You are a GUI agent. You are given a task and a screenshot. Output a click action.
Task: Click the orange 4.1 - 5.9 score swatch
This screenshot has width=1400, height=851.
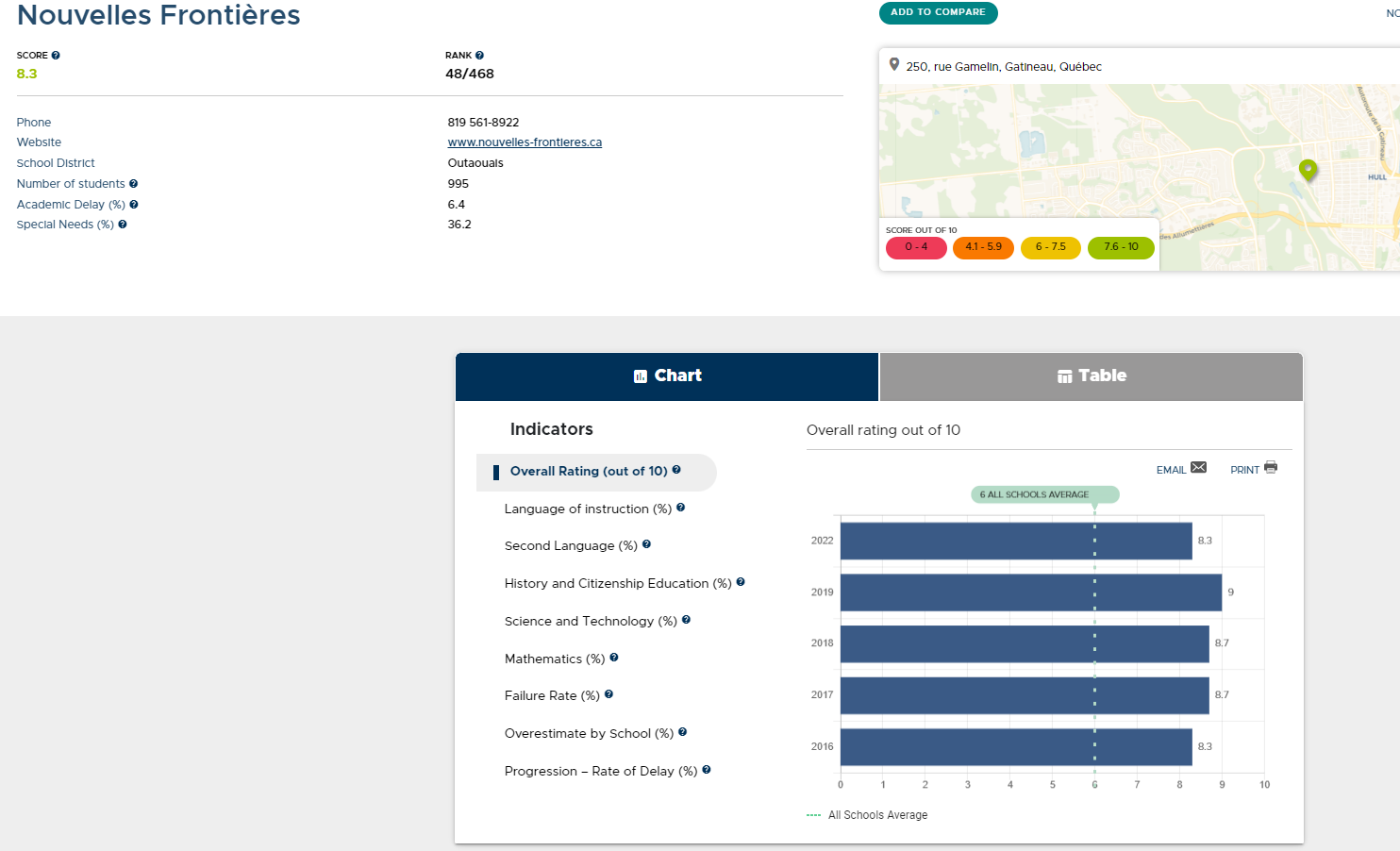983,247
